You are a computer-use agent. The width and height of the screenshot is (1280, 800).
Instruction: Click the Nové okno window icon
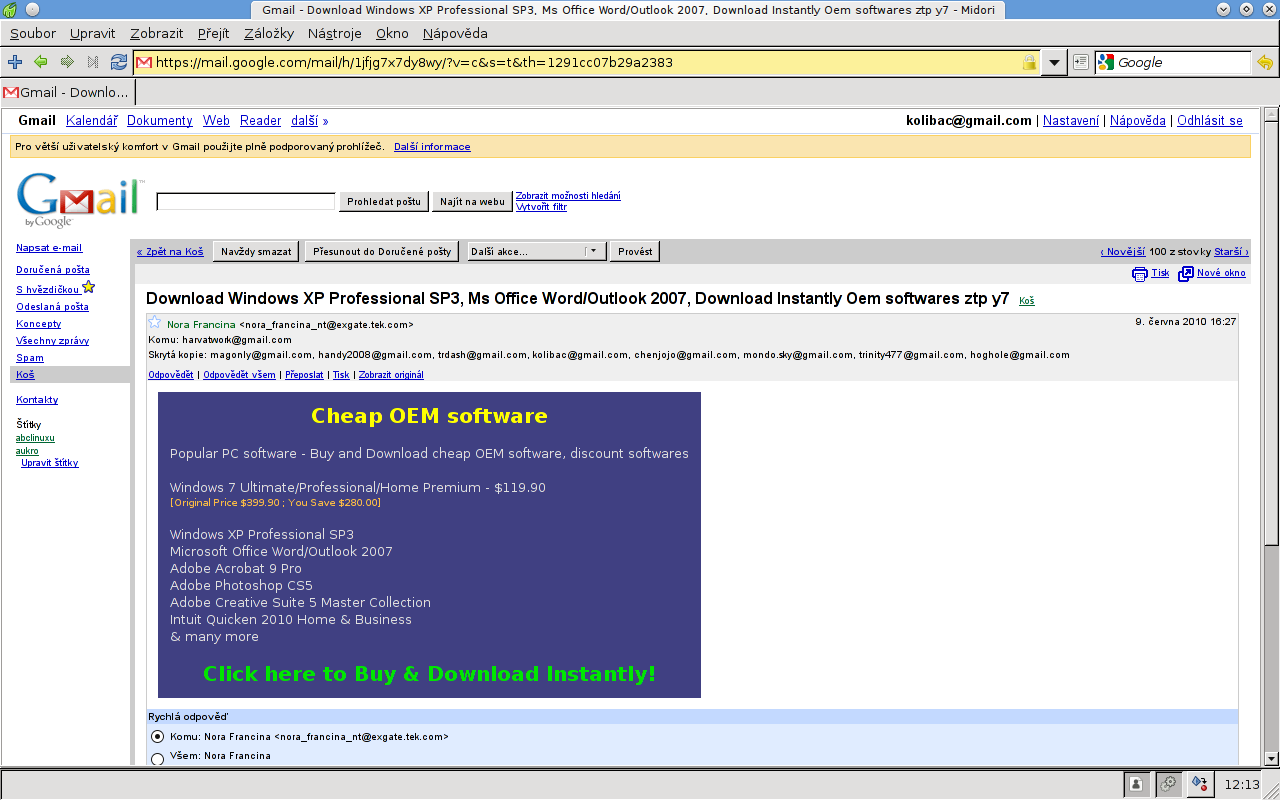point(1186,273)
